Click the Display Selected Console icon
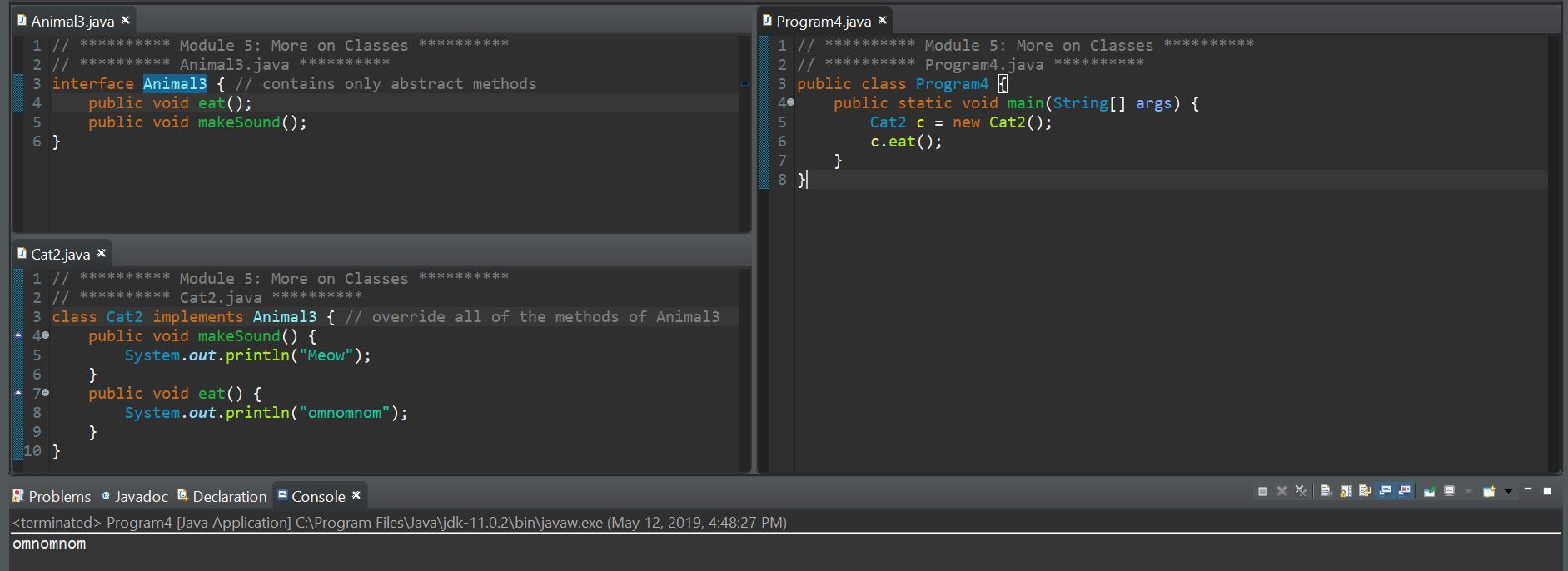The width and height of the screenshot is (1568, 571). pos(1449,491)
